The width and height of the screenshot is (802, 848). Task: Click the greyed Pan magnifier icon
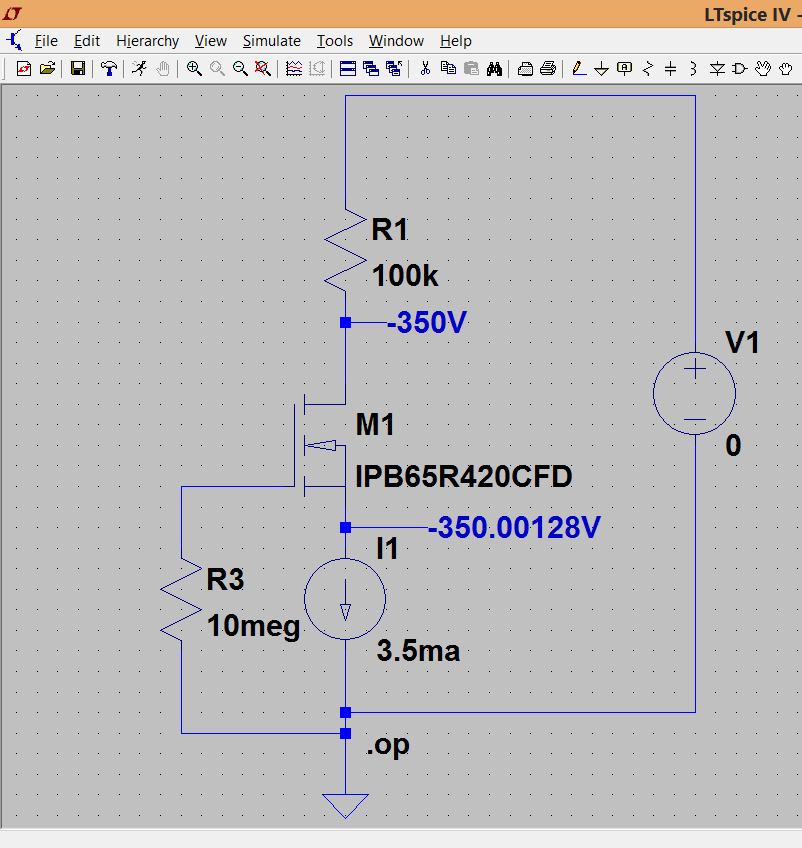pos(217,69)
